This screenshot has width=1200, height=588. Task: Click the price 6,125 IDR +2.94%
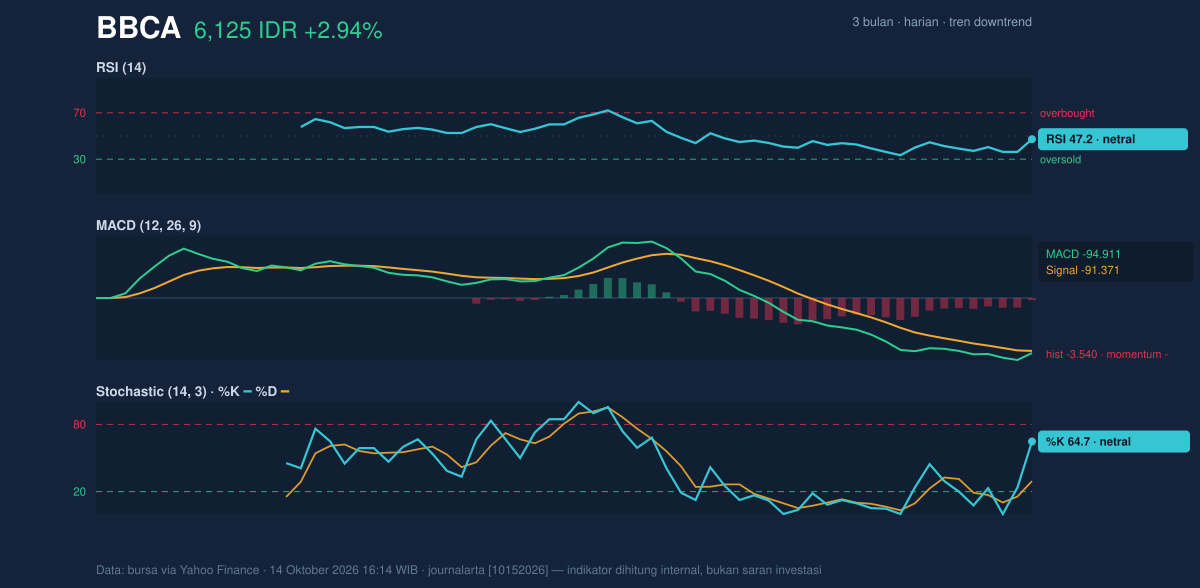(288, 31)
